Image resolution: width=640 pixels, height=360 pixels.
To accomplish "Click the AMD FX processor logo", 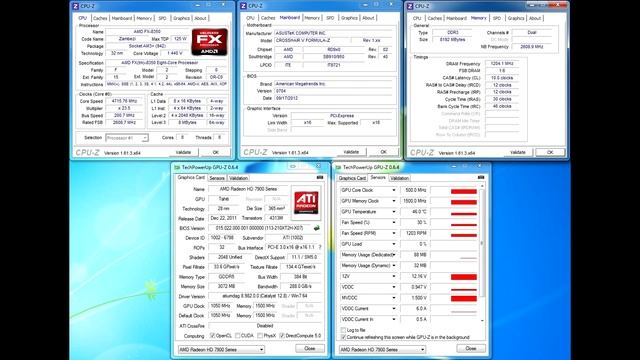I will coord(209,42).
